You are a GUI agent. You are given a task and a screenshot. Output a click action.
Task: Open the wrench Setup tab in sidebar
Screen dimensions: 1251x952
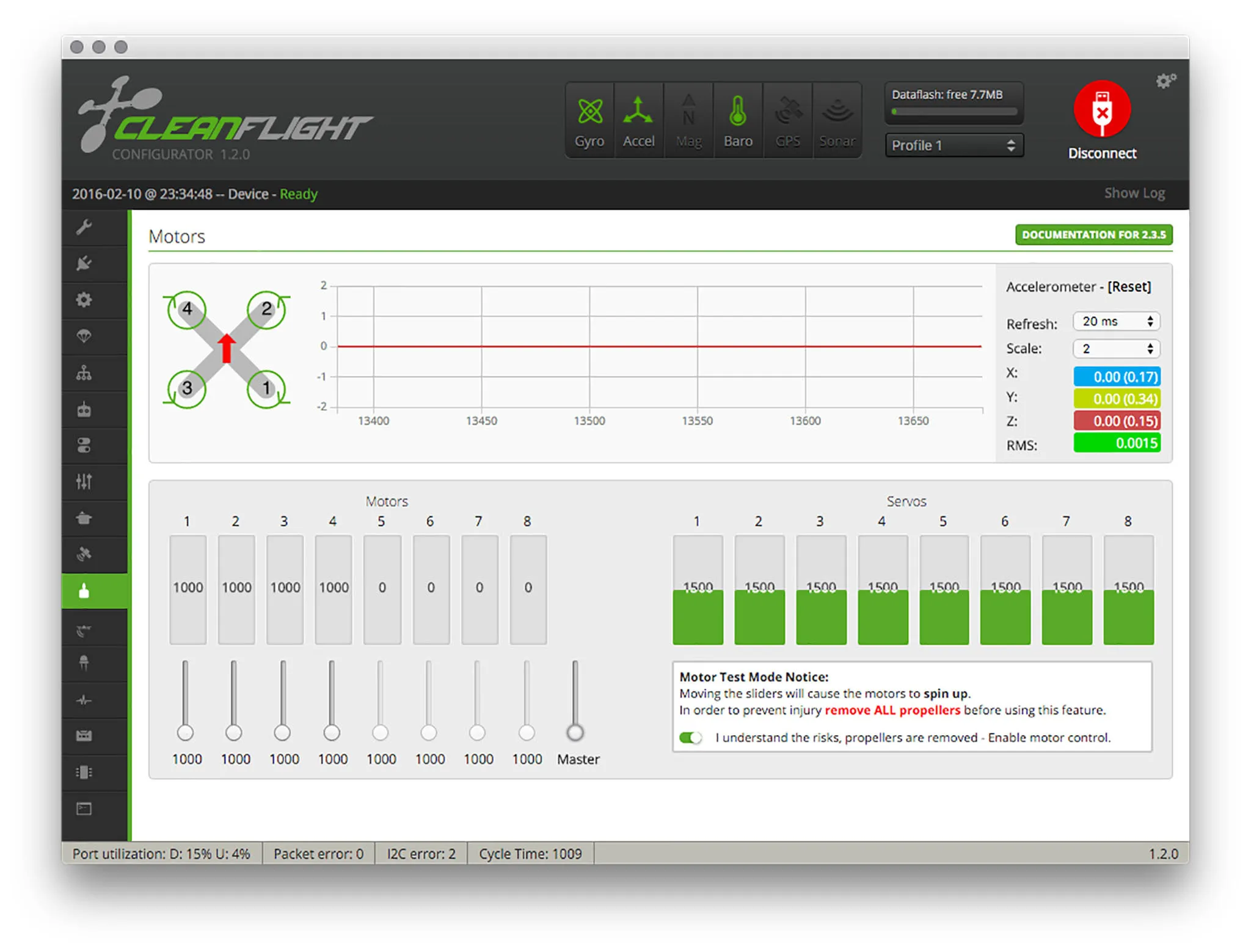tap(84, 228)
